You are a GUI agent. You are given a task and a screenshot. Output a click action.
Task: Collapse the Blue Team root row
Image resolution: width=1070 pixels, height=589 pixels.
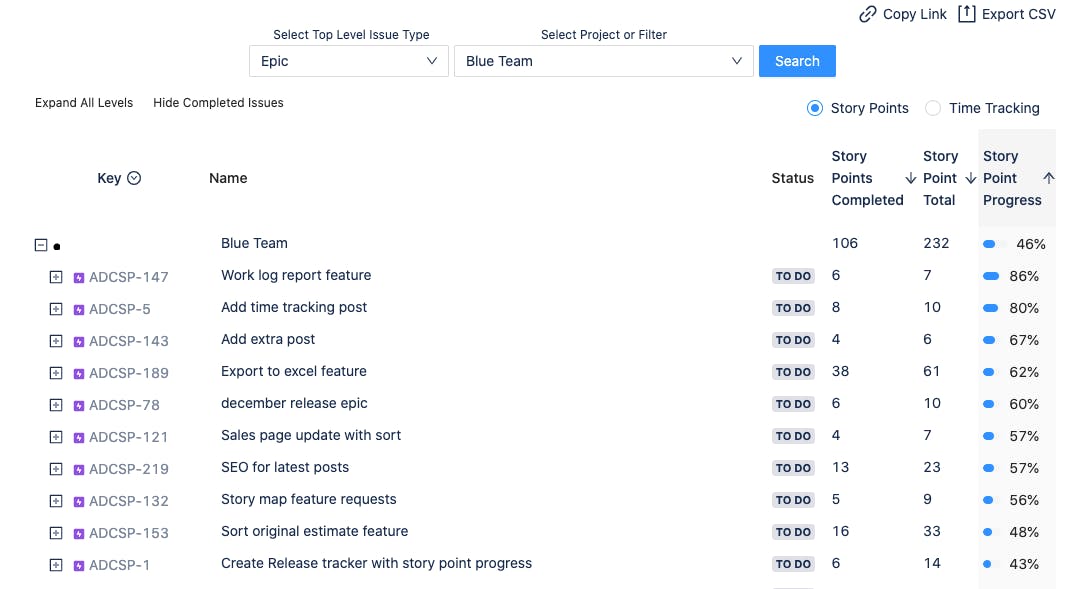(41, 245)
